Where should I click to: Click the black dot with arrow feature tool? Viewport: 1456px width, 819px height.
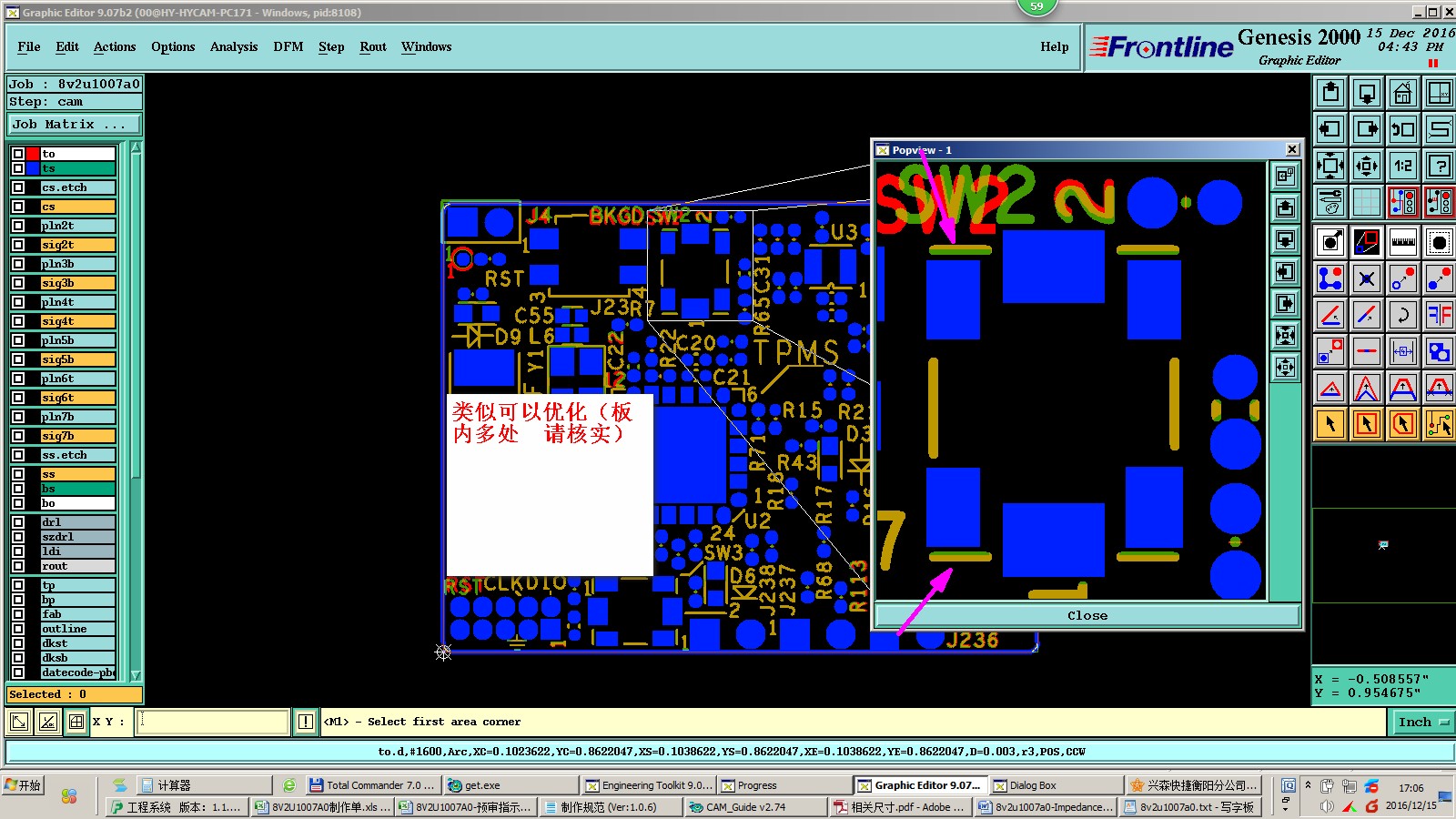(1330, 242)
